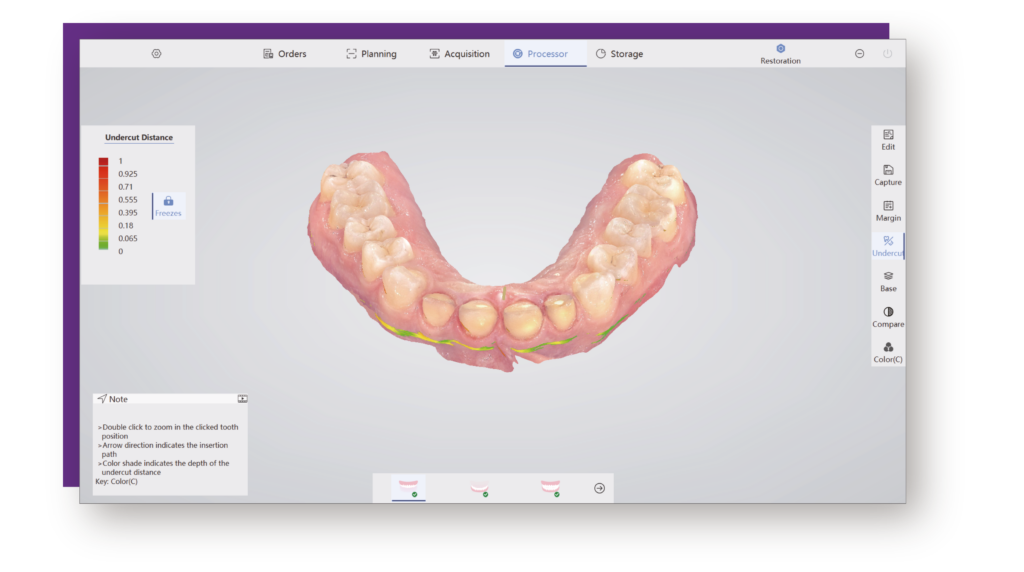
Task: Open the Storage tab
Action: (619, 54)
